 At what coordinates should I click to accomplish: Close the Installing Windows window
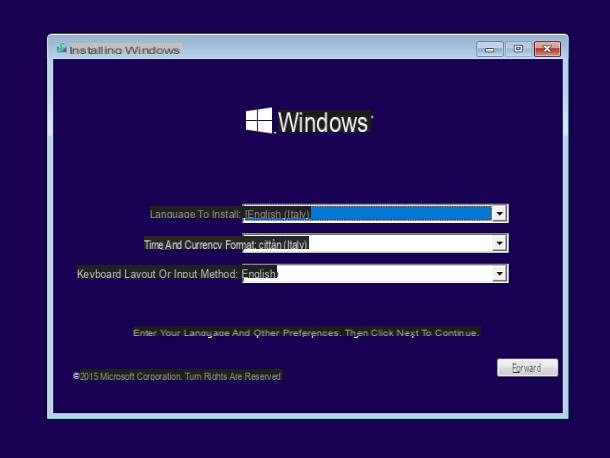[x=547, y=49]
